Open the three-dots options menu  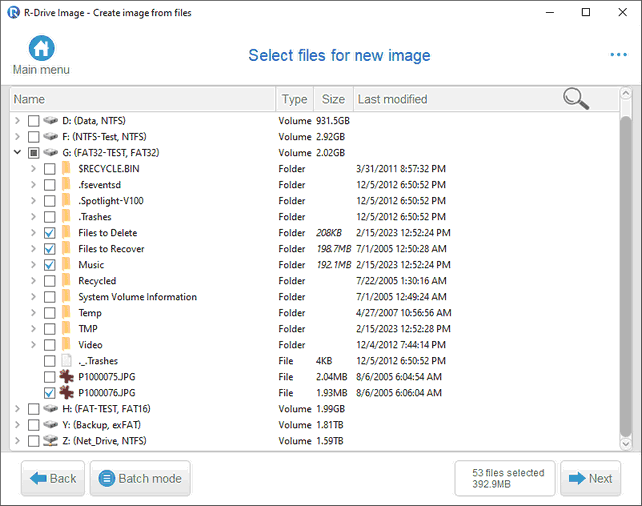point(618,55)
